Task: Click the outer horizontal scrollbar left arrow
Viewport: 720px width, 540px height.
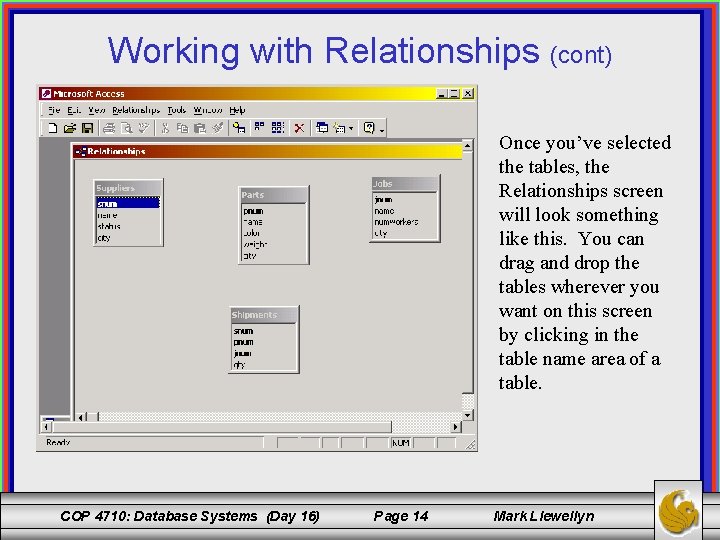Action: (46, 427)
